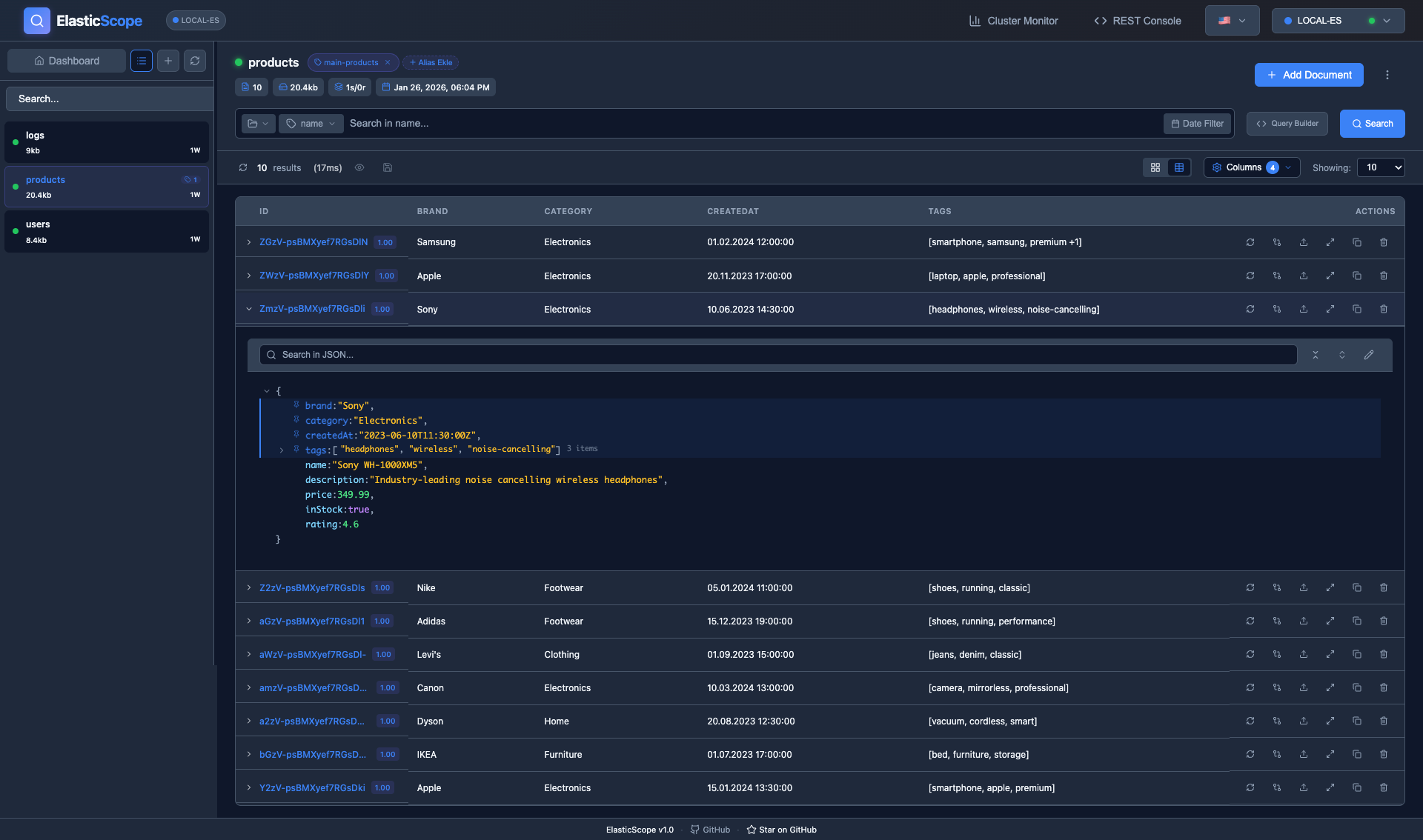
Task: Click delete icon in Samsung row
Action: (1383, 242)
